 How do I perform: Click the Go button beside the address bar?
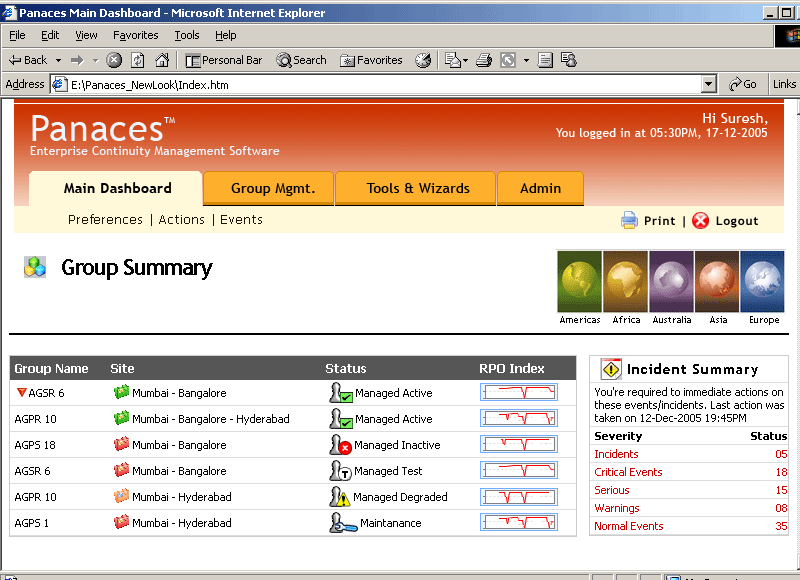pyautogui.click(x=743, y=84)
